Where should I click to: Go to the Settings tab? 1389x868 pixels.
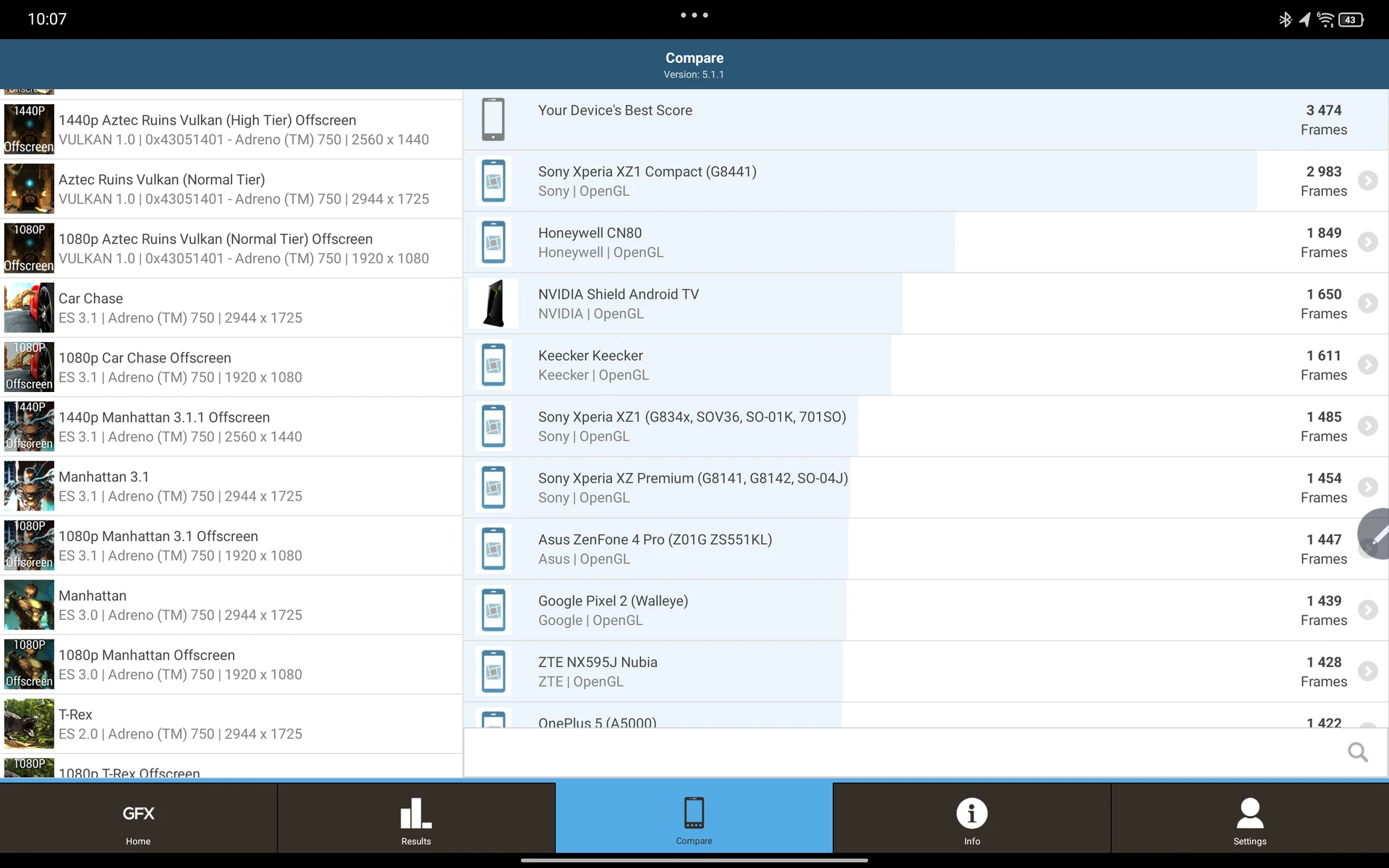[1250, 818]
